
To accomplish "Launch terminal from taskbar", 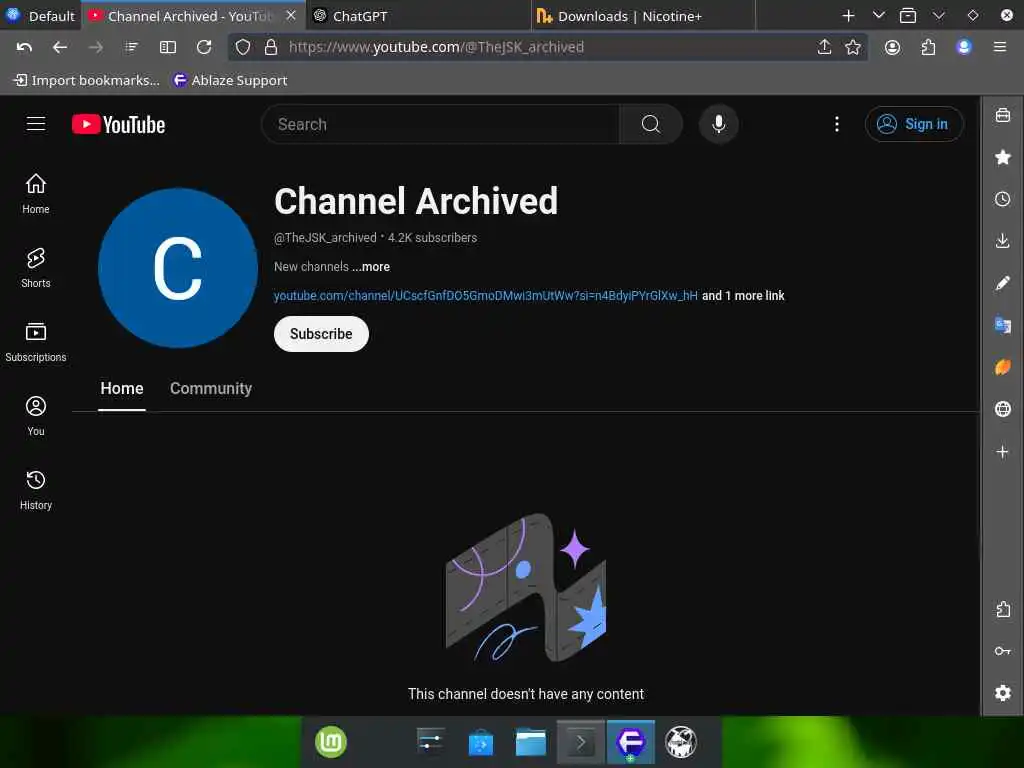I will (x=581, y=742).
